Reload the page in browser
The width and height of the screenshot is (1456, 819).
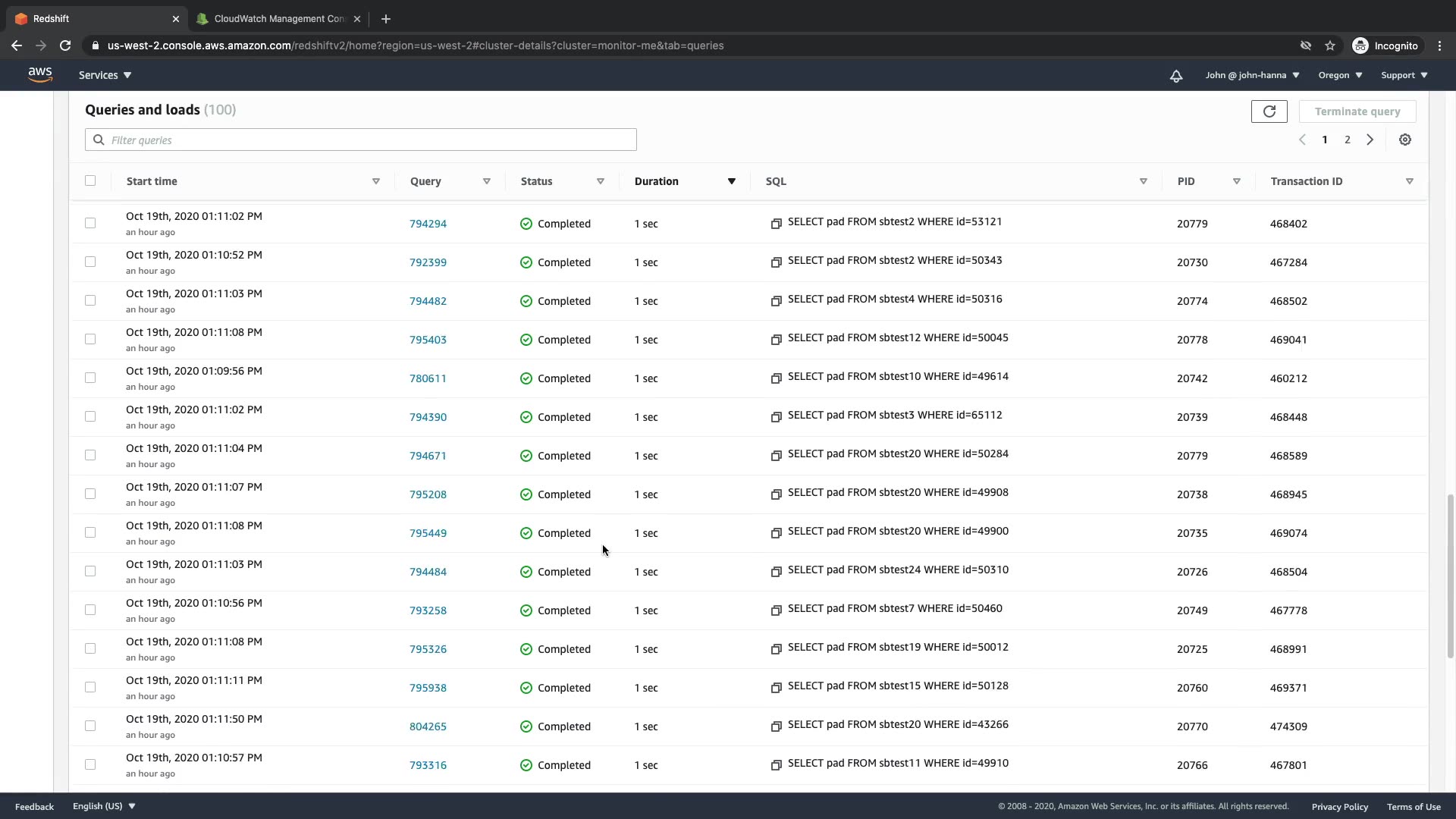(65, 45)
